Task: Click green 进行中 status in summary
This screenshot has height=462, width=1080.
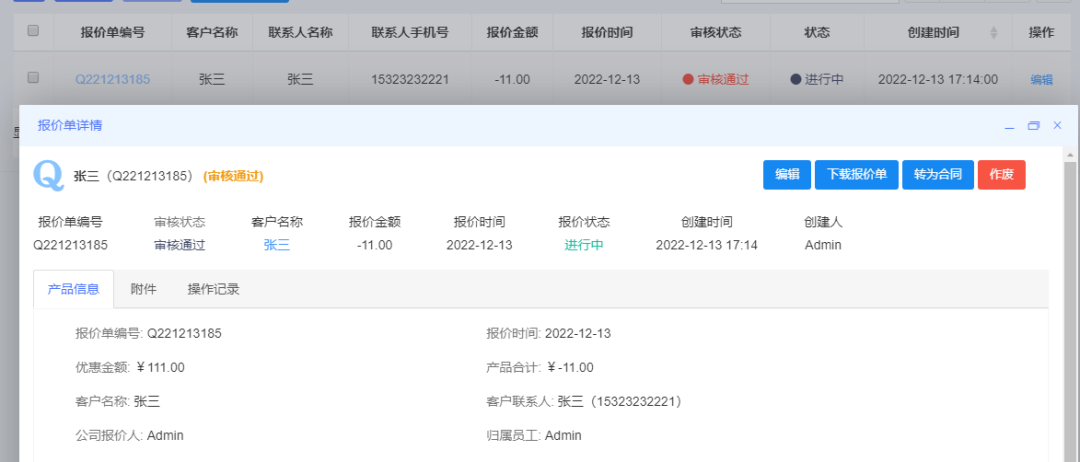Action: click(x=584, y=245)
